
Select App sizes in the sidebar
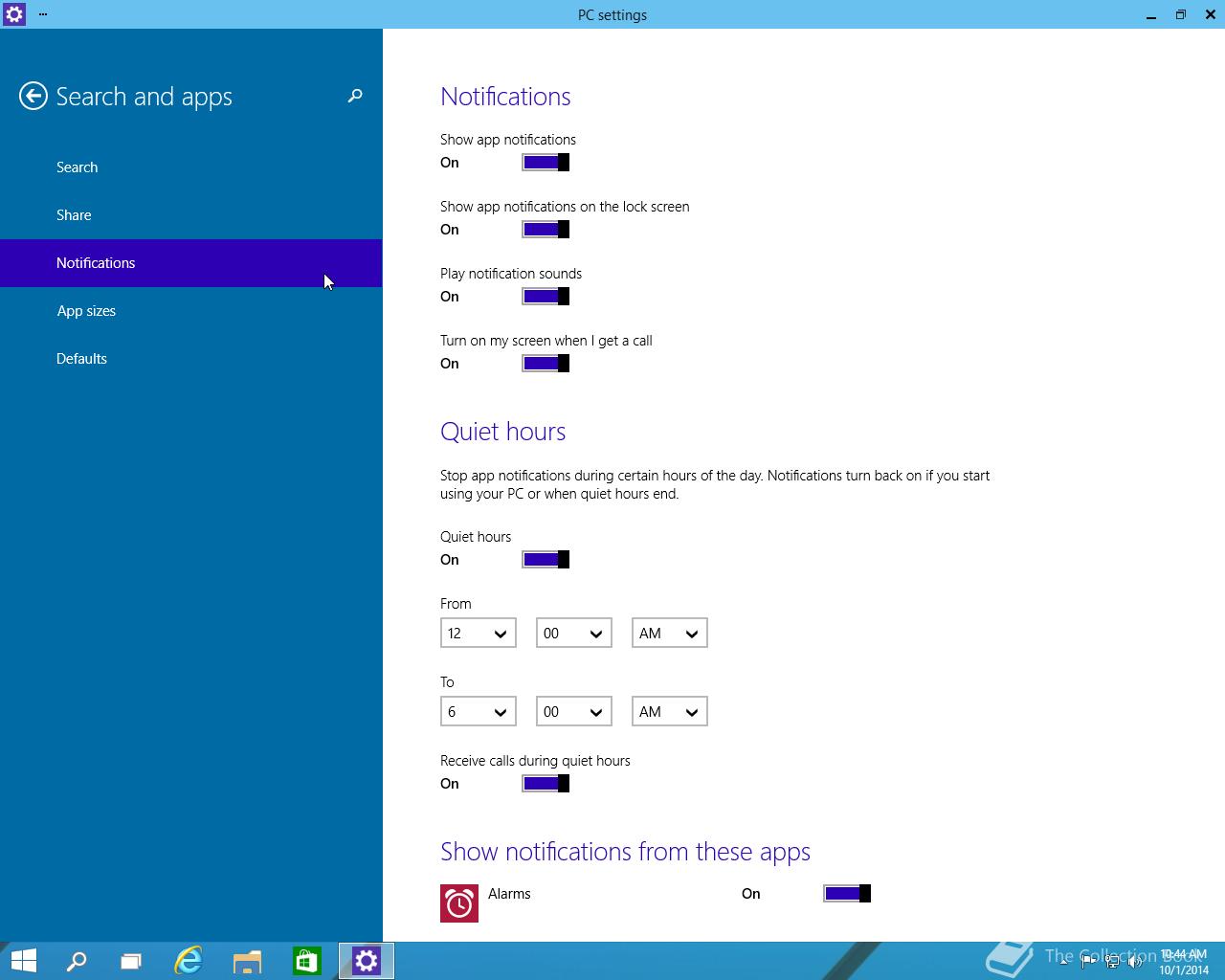pos(191,311)
